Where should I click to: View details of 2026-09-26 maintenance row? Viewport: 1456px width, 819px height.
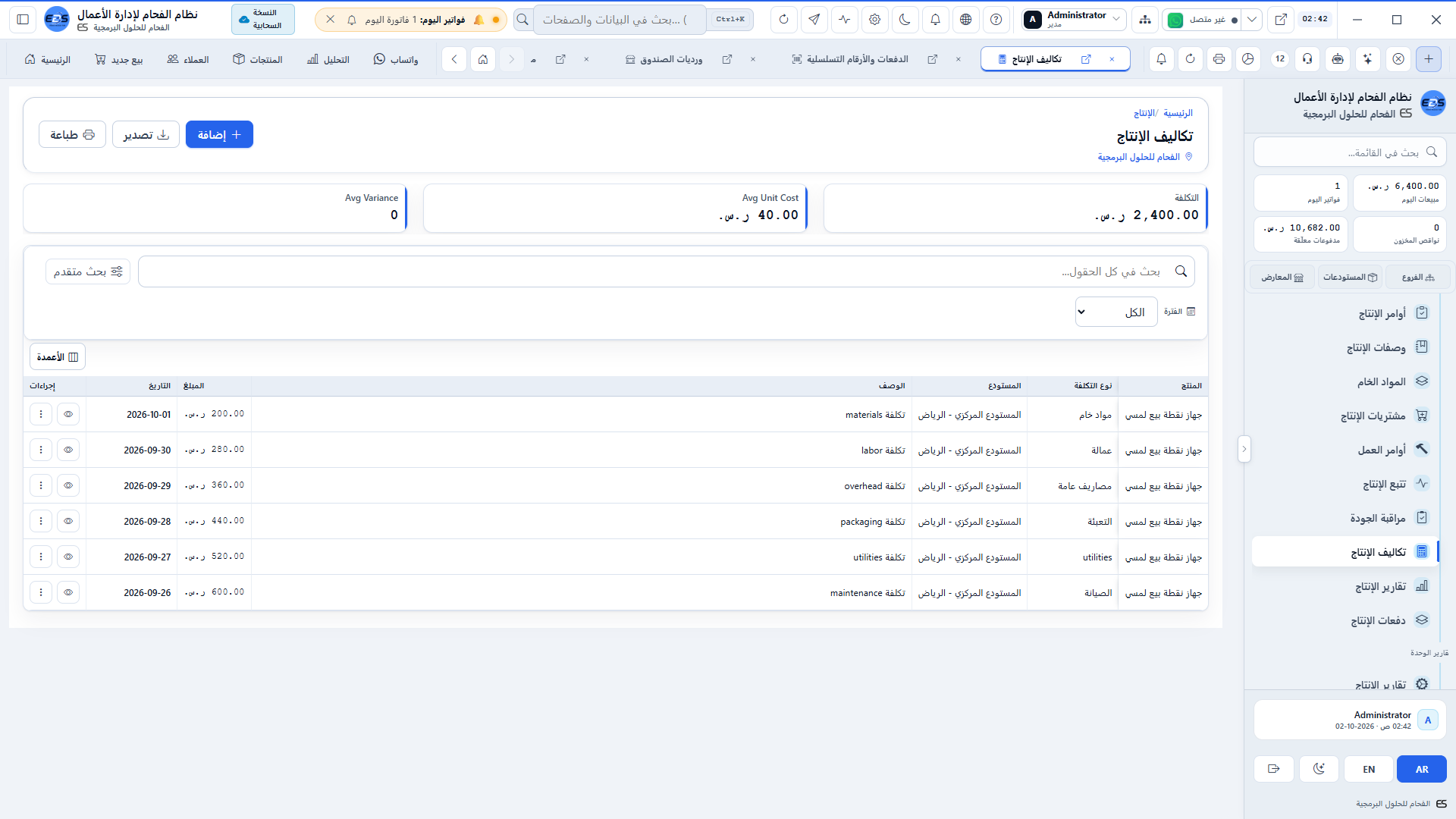68,593
